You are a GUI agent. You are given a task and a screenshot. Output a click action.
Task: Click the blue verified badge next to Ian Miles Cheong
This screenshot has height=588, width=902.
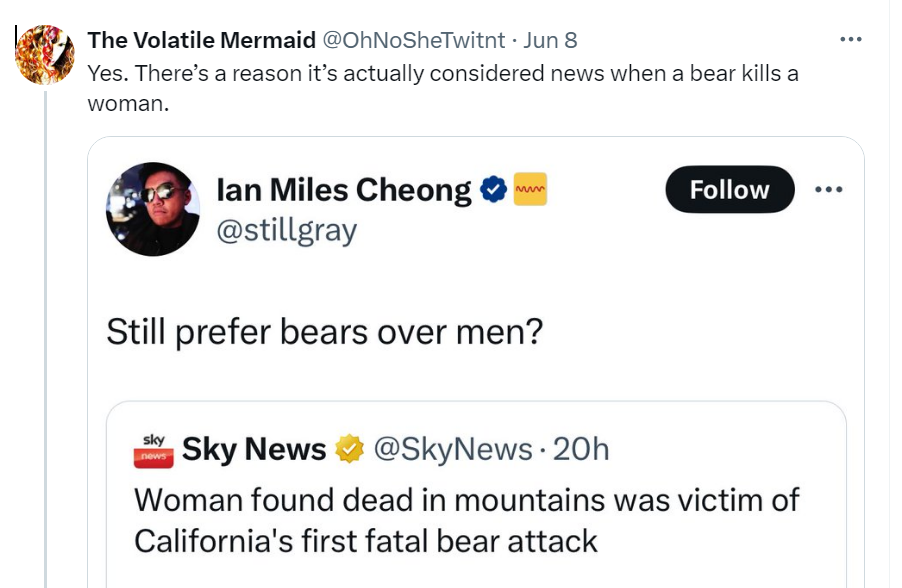coord(493,190)
